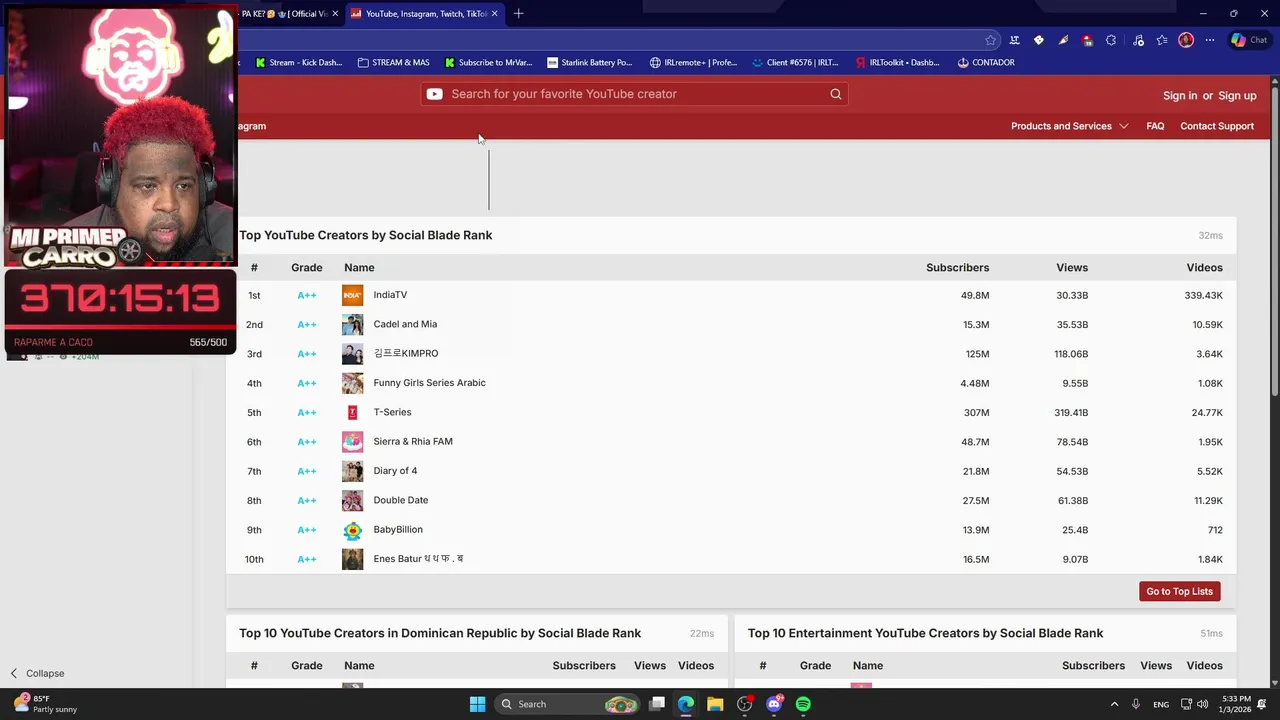This screenshot has height=720, width=1280.
Task: Click Subscribers column header in top table
Action: (957, 268)
